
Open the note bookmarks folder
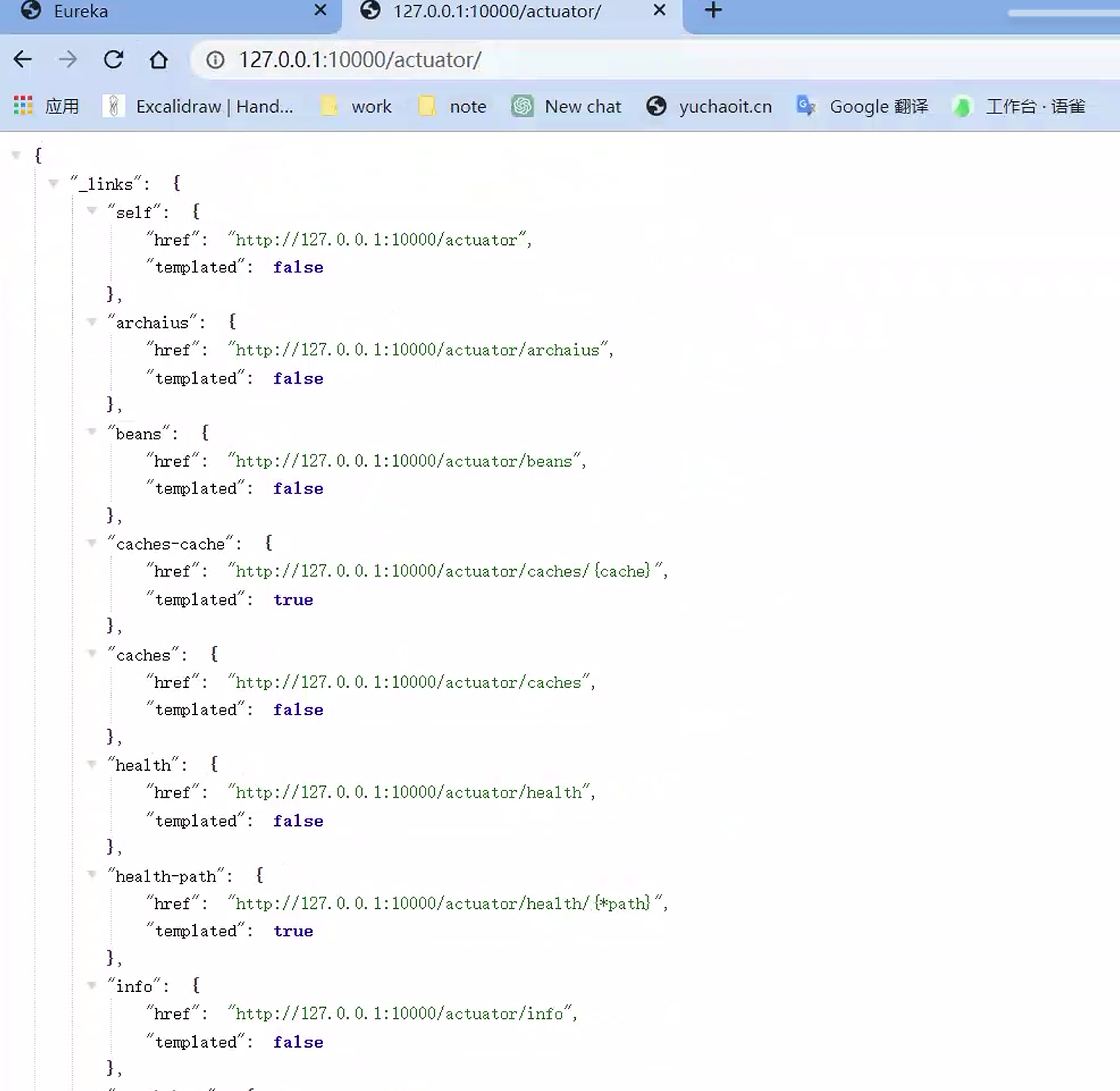[x=453, y=106]
